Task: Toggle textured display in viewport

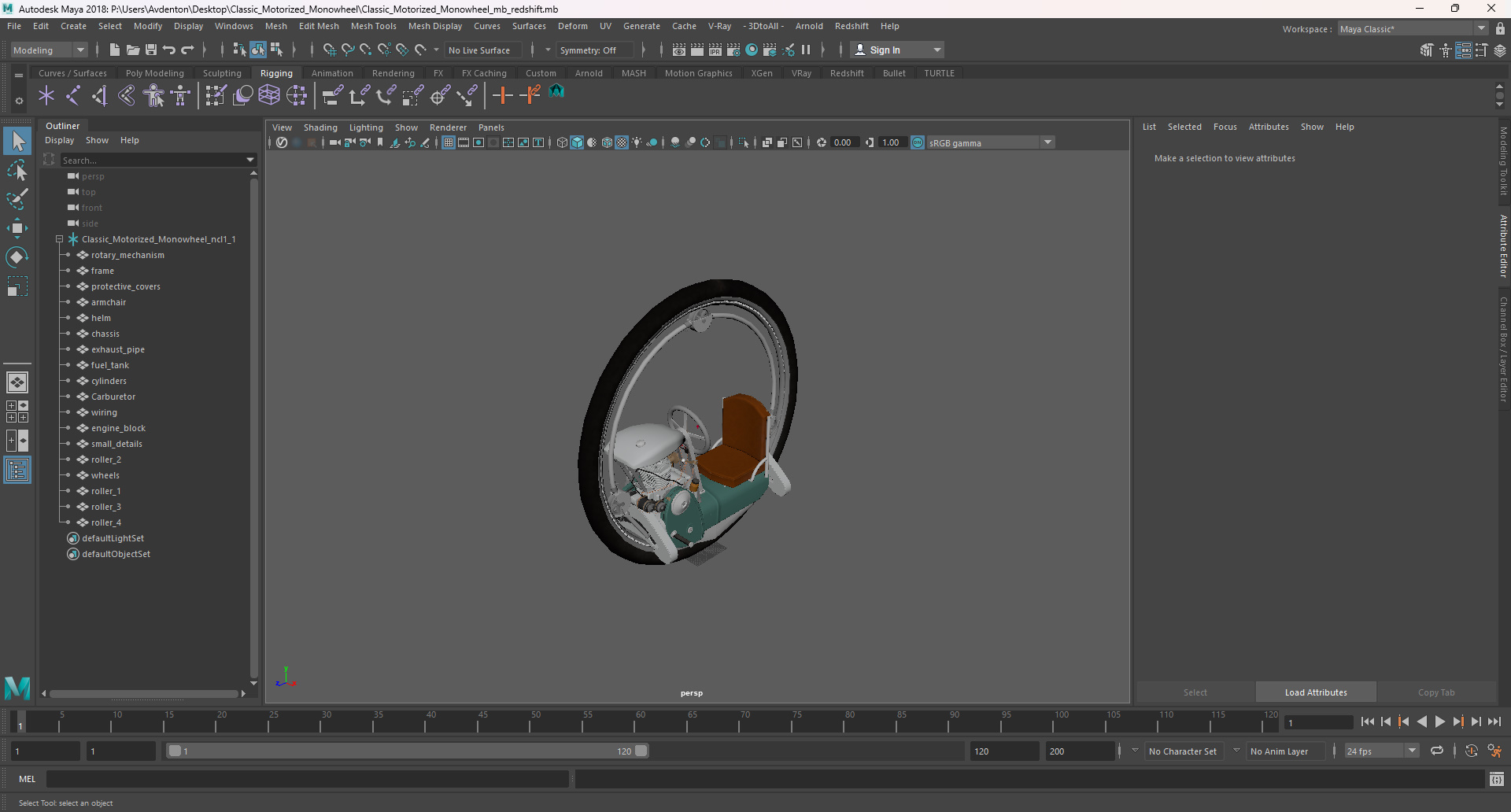Action: tap(622, 142)
